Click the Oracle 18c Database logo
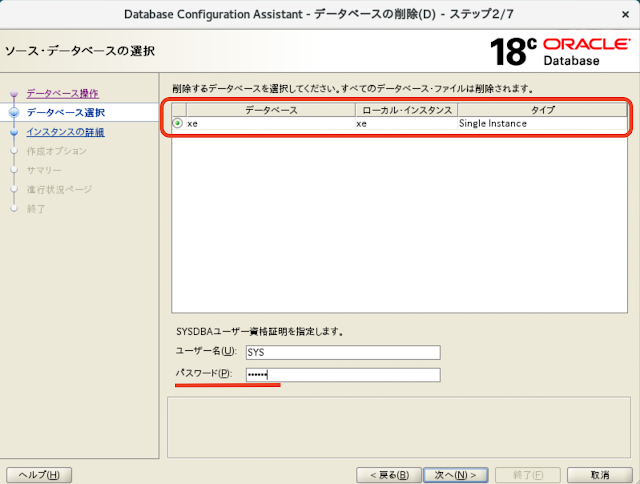 coord(560,51)
